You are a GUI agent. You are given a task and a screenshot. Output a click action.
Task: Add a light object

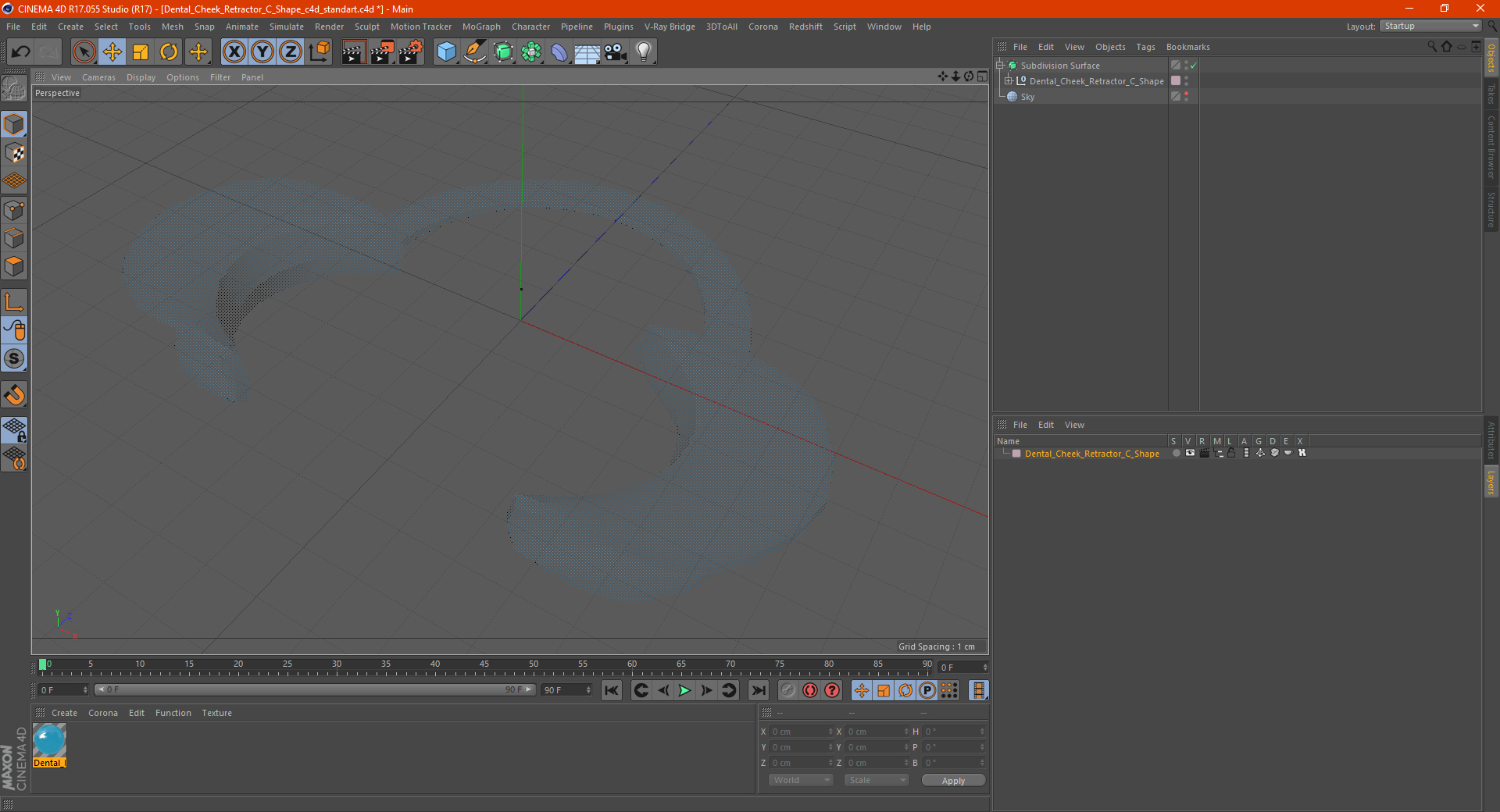click(644, 52)
